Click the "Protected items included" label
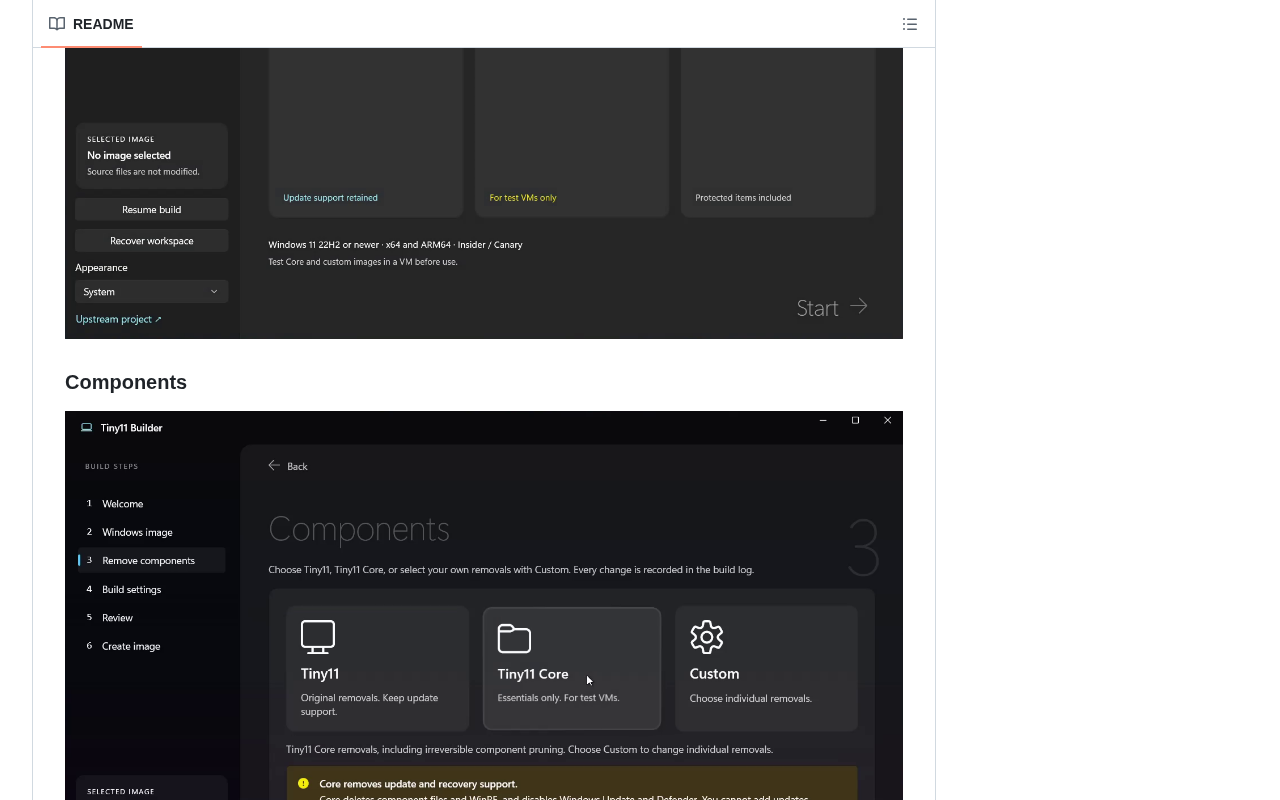This screenshot has width=1280, height=800. click(x=743, y=198)
